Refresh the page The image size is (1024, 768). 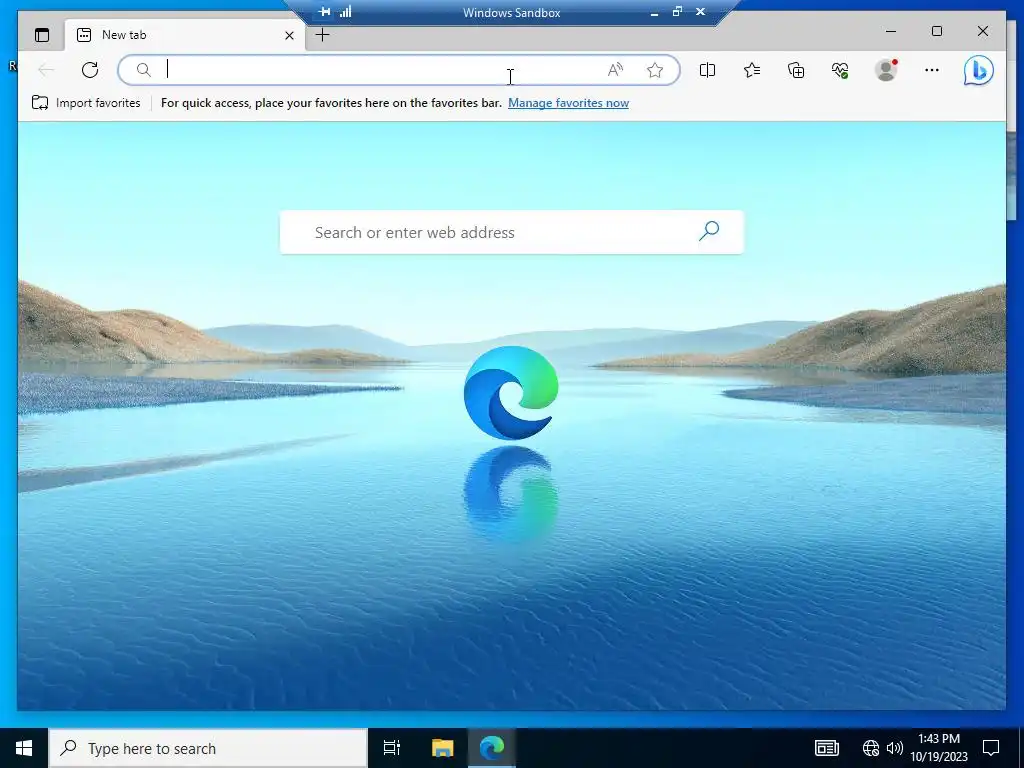[90, 70]
